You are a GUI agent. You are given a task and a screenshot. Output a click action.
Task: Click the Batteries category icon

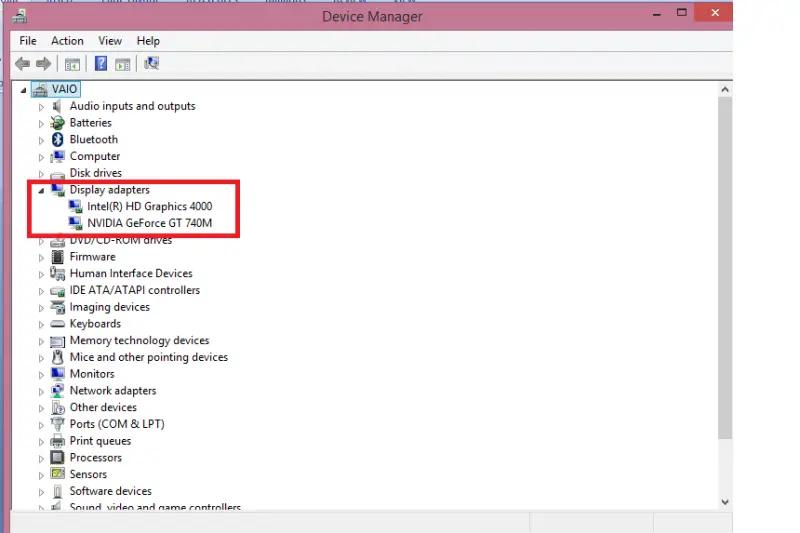[x=58, y=123]
